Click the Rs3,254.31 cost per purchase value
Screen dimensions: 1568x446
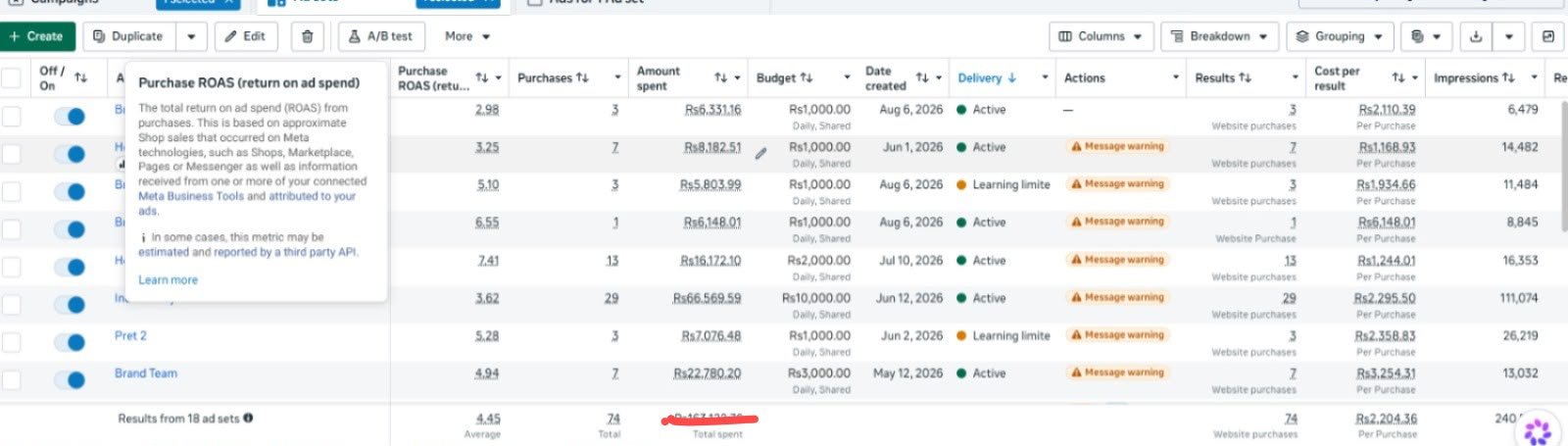(1386, 373)
